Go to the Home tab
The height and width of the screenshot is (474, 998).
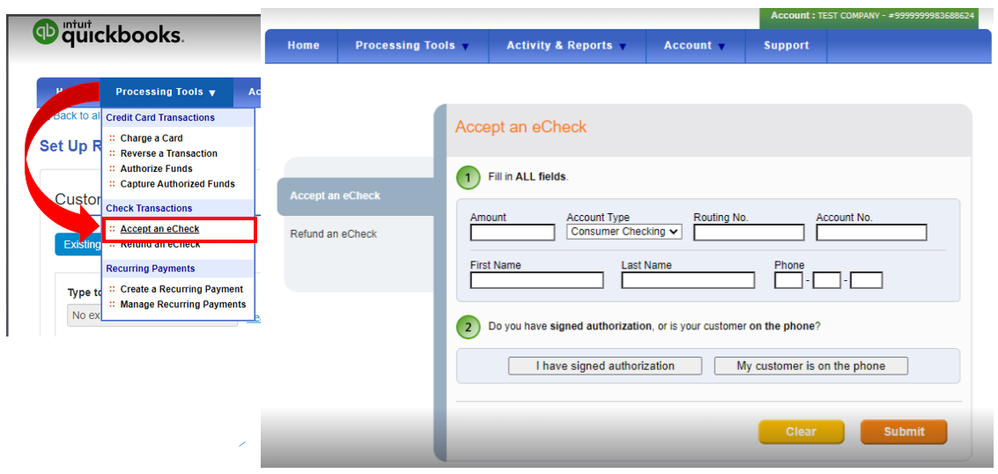(x=303, y=46)
